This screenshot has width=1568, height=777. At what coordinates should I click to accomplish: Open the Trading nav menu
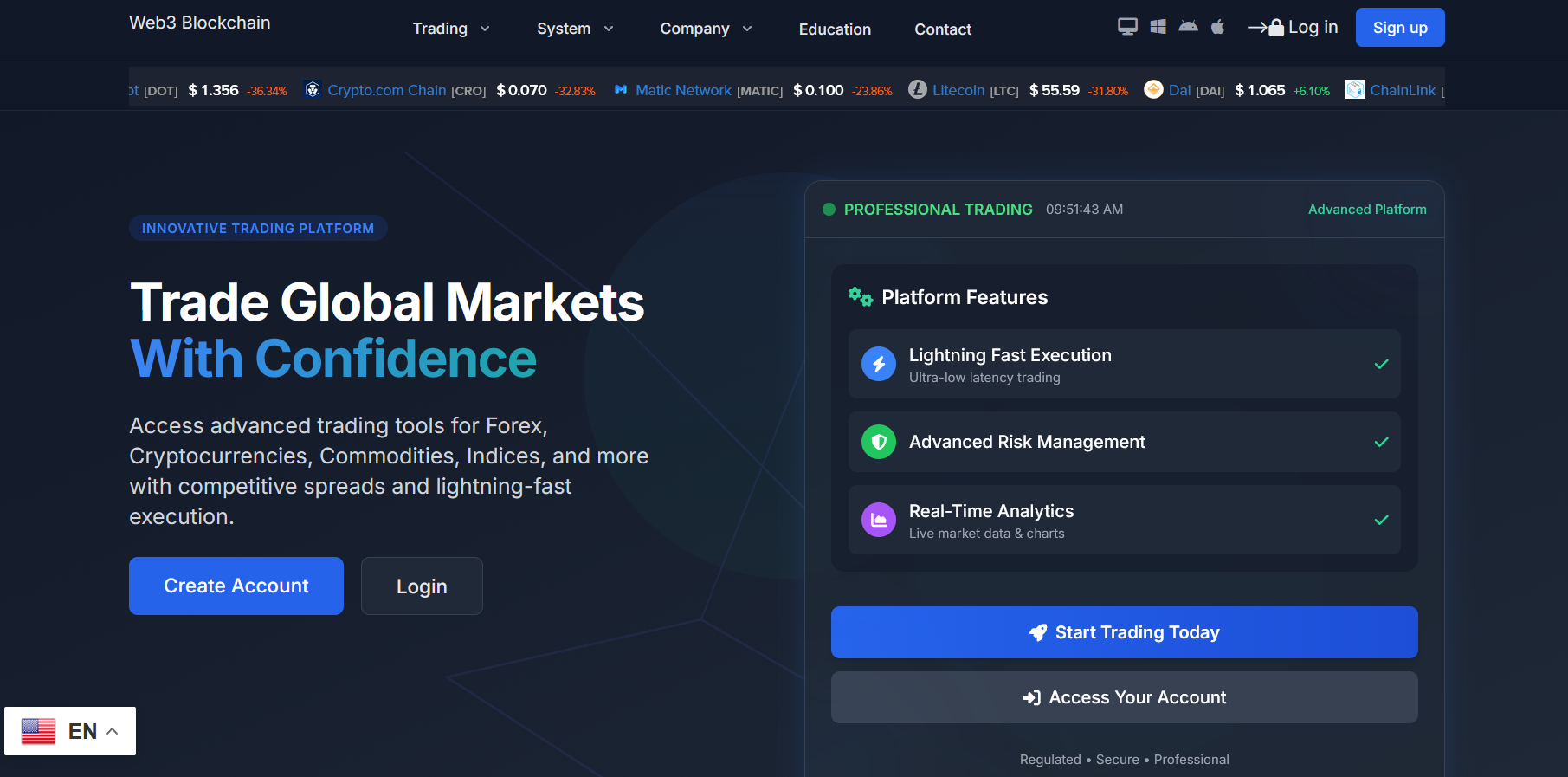(440, 29)
